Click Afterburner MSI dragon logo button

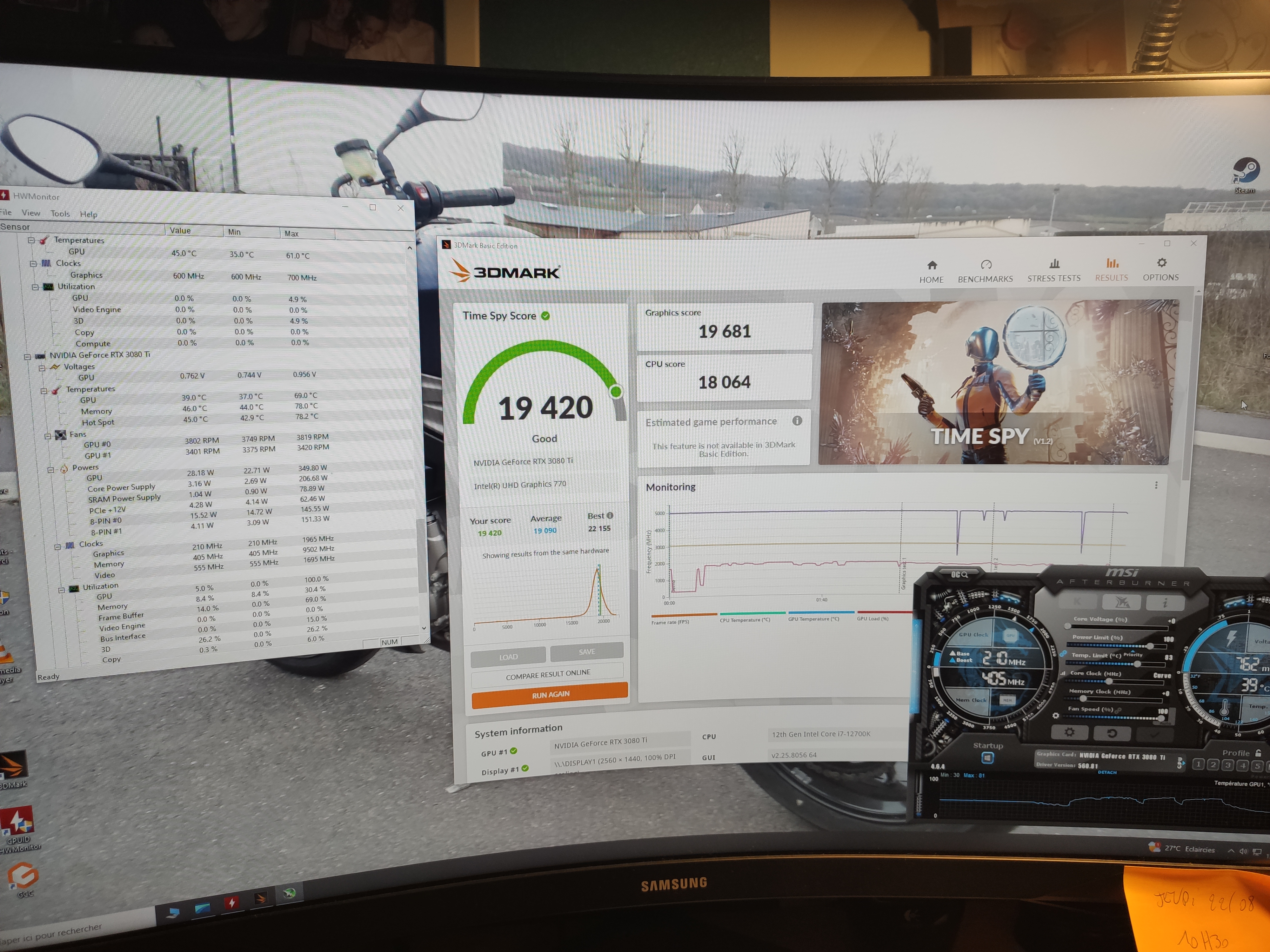click(1121, 602)
